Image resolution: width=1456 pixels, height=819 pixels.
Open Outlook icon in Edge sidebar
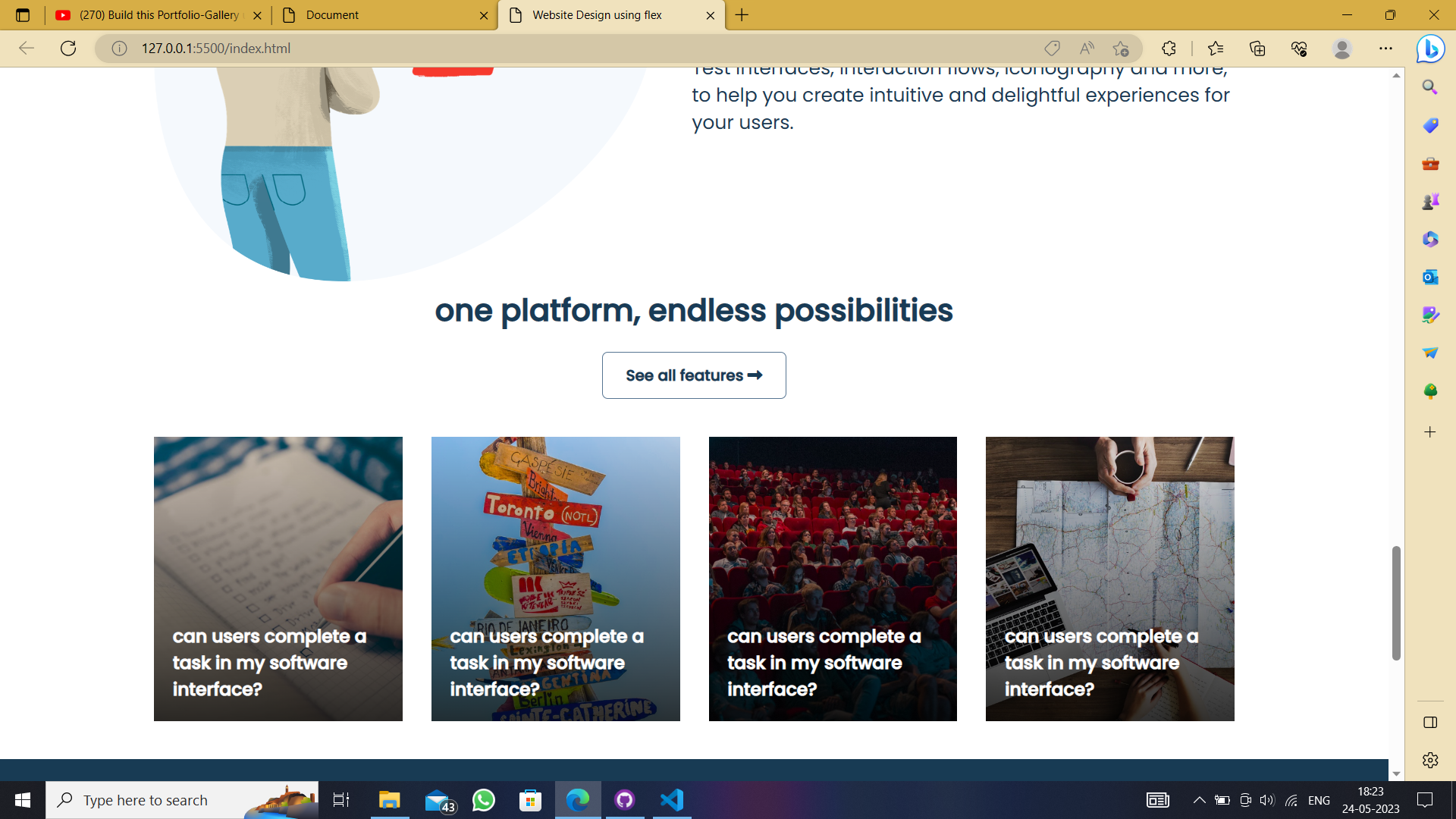click(x=1430, y=277)
